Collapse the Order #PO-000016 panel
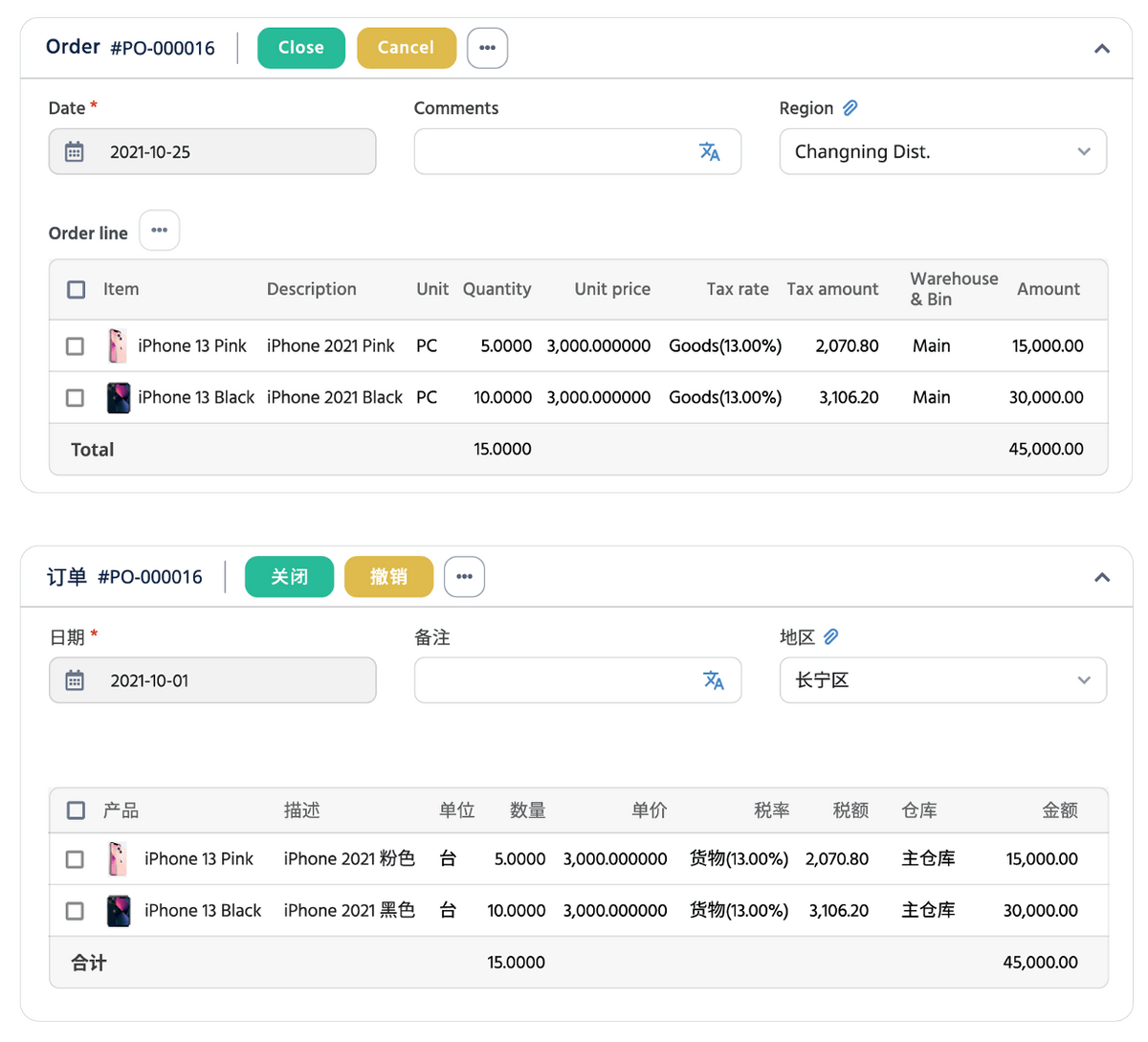 pos(1102,48)
